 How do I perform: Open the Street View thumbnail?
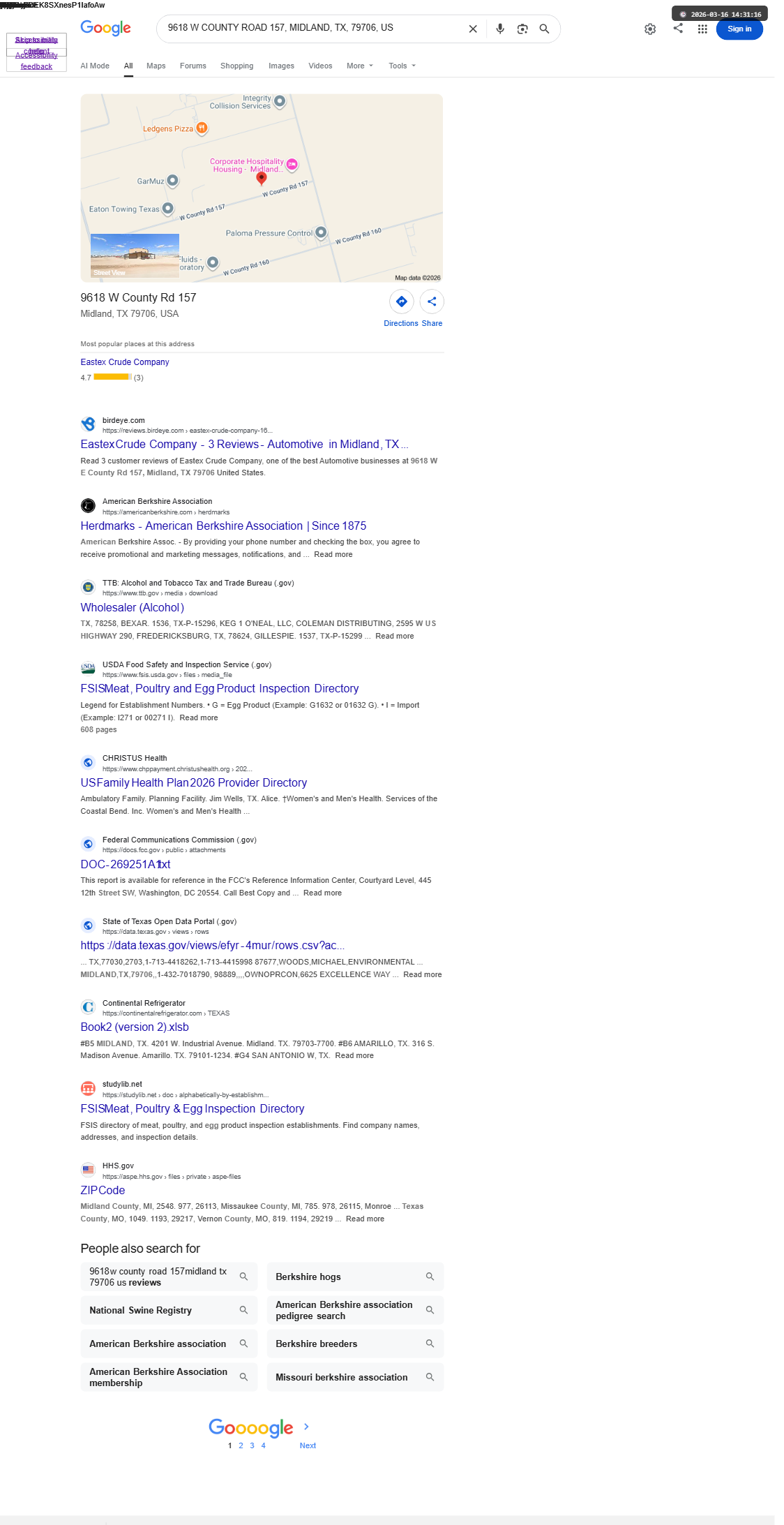tap(135, 256)
